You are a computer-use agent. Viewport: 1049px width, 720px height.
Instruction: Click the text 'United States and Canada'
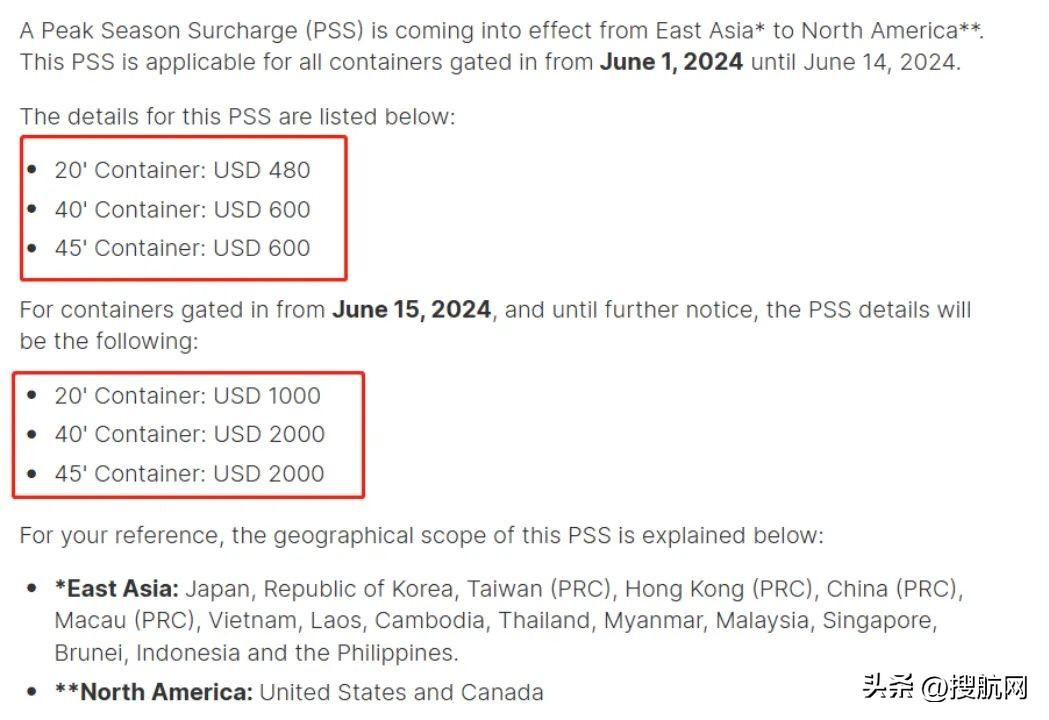click(401, 692)
